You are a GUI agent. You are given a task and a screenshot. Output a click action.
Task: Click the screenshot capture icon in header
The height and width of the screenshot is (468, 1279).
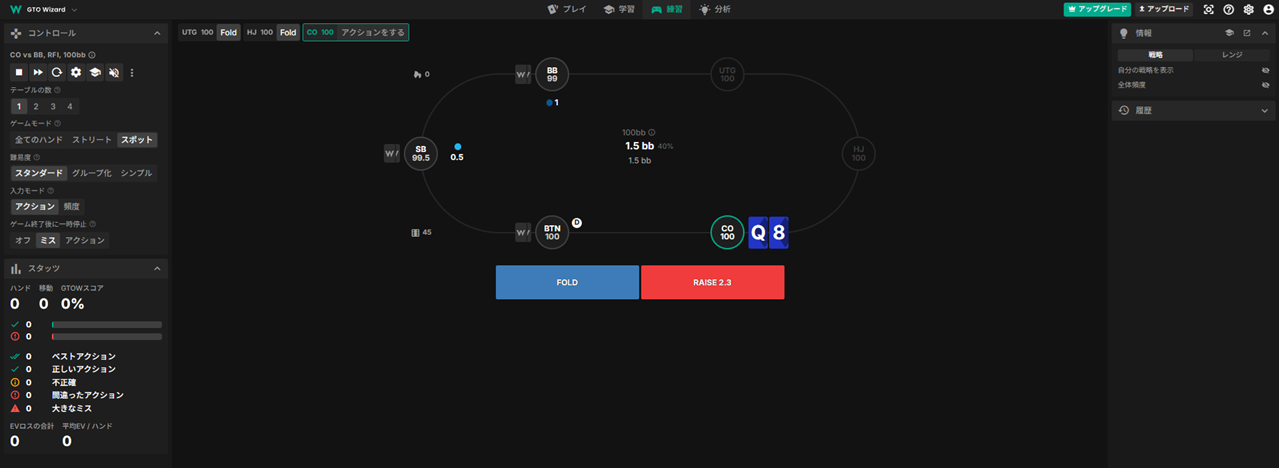click(x=1208, y=9)
